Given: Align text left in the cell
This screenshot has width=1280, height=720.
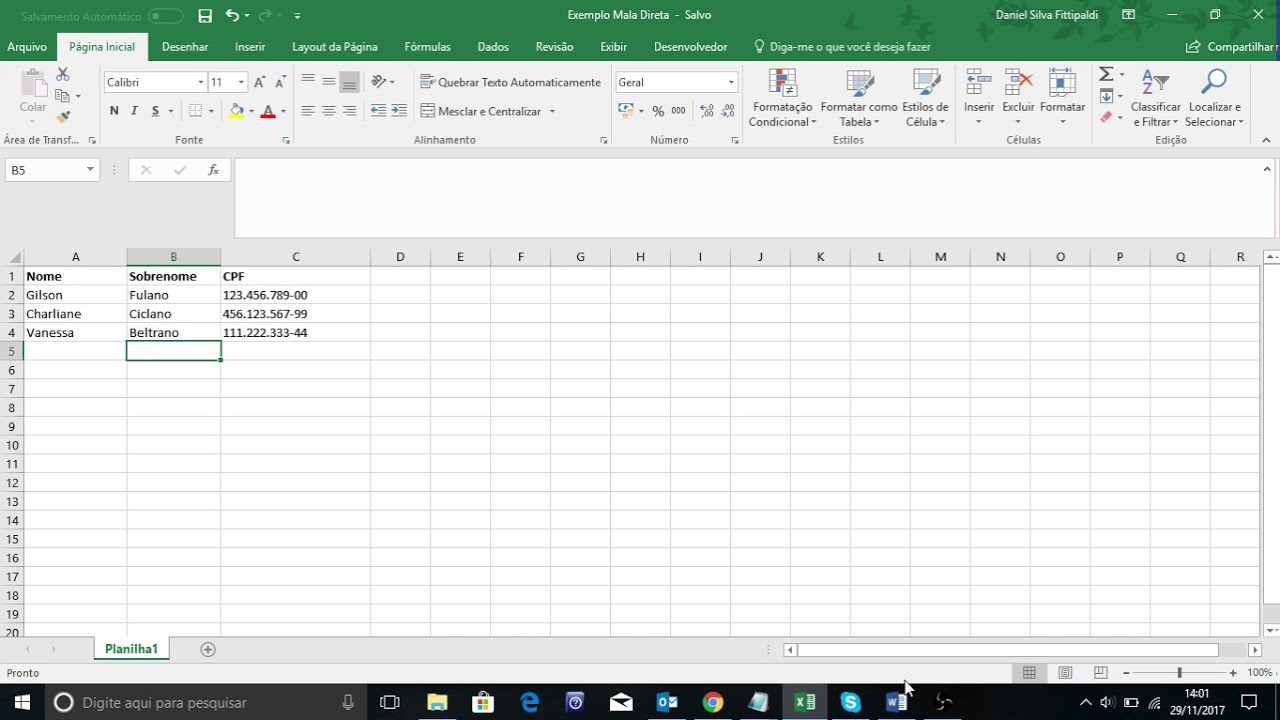Looking at the screenshot, I should tap(308, 111).
